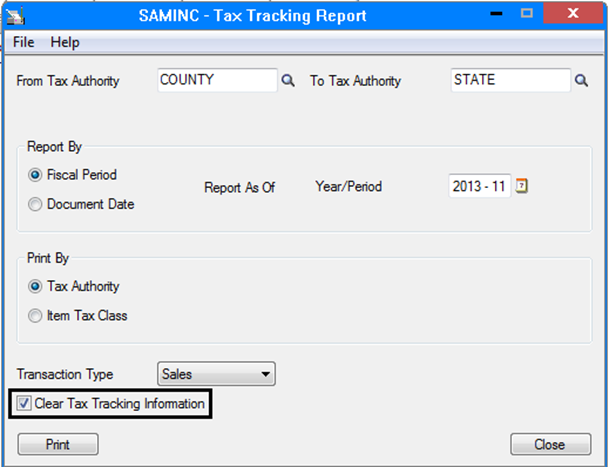609x467 pixels.
Task: Open the To Tax Authority finder magnifier
Action: tap(581, 81)
